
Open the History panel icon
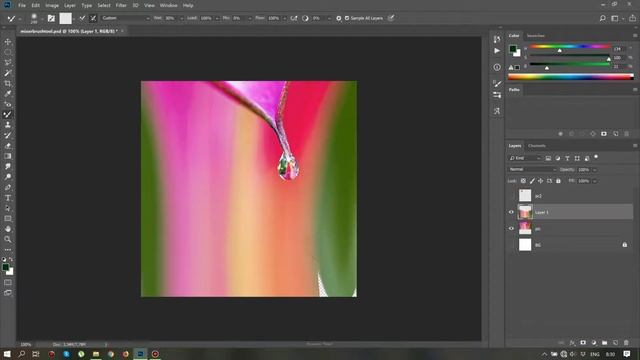(497, 39)
